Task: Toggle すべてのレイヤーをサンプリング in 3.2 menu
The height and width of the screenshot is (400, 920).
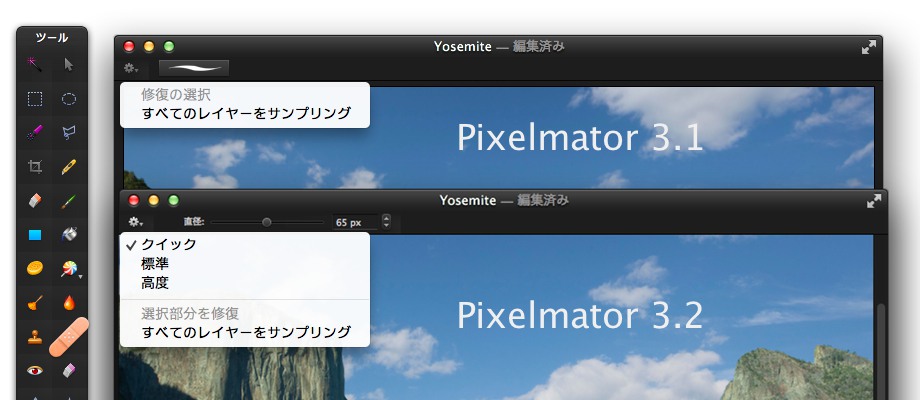Action: (245, 332)
